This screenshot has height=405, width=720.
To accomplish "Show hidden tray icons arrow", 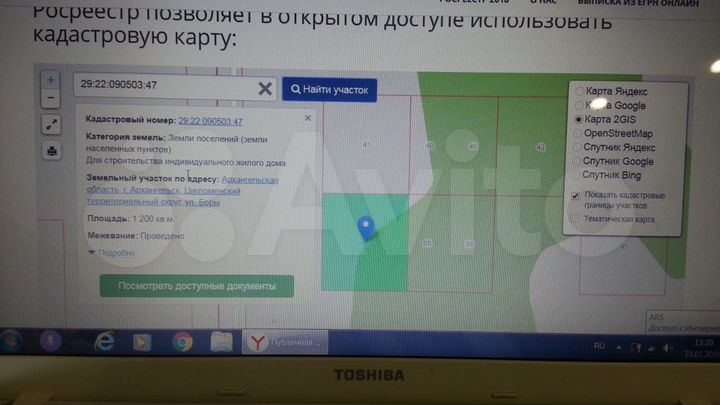I will coord(619,348).
